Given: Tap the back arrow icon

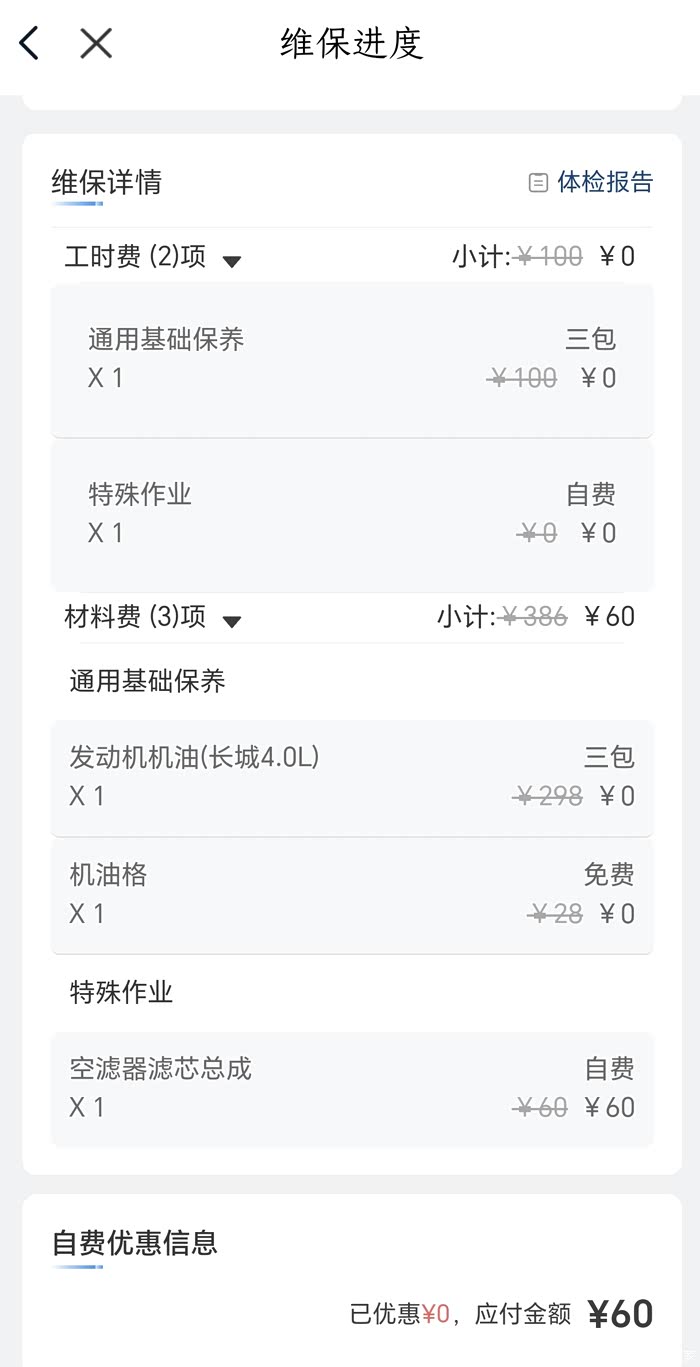Looking at the screenshot, I should (x=30, y=43).
